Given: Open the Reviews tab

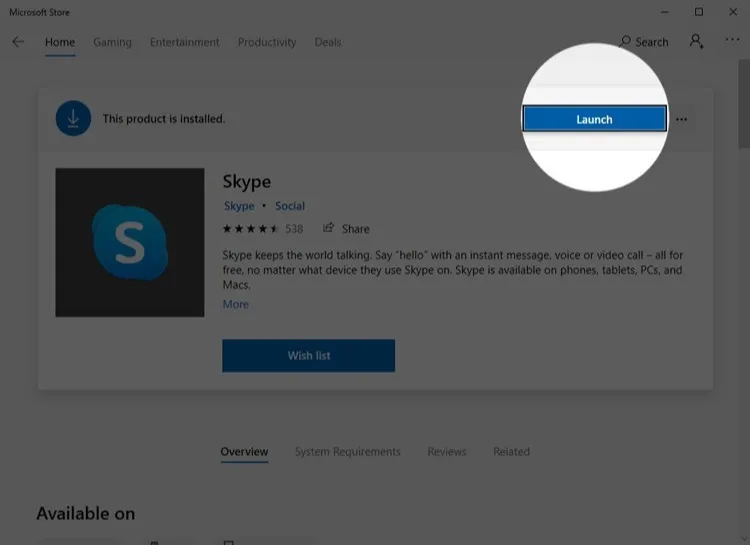Looking at the screenshot, I should tap(447, 452).
